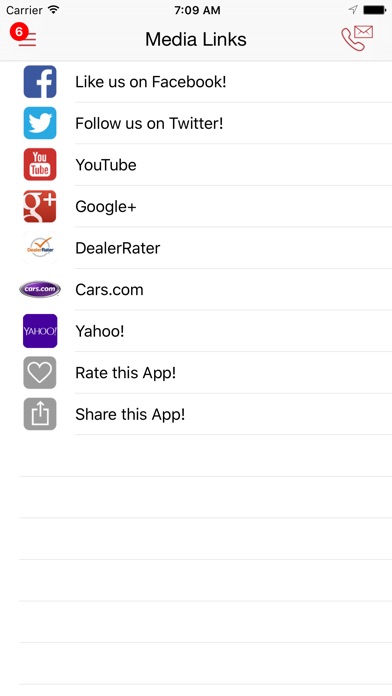This screenshot has width=392, height=696.
Task: Choose Share this App! option
Action: pos(196,414)
